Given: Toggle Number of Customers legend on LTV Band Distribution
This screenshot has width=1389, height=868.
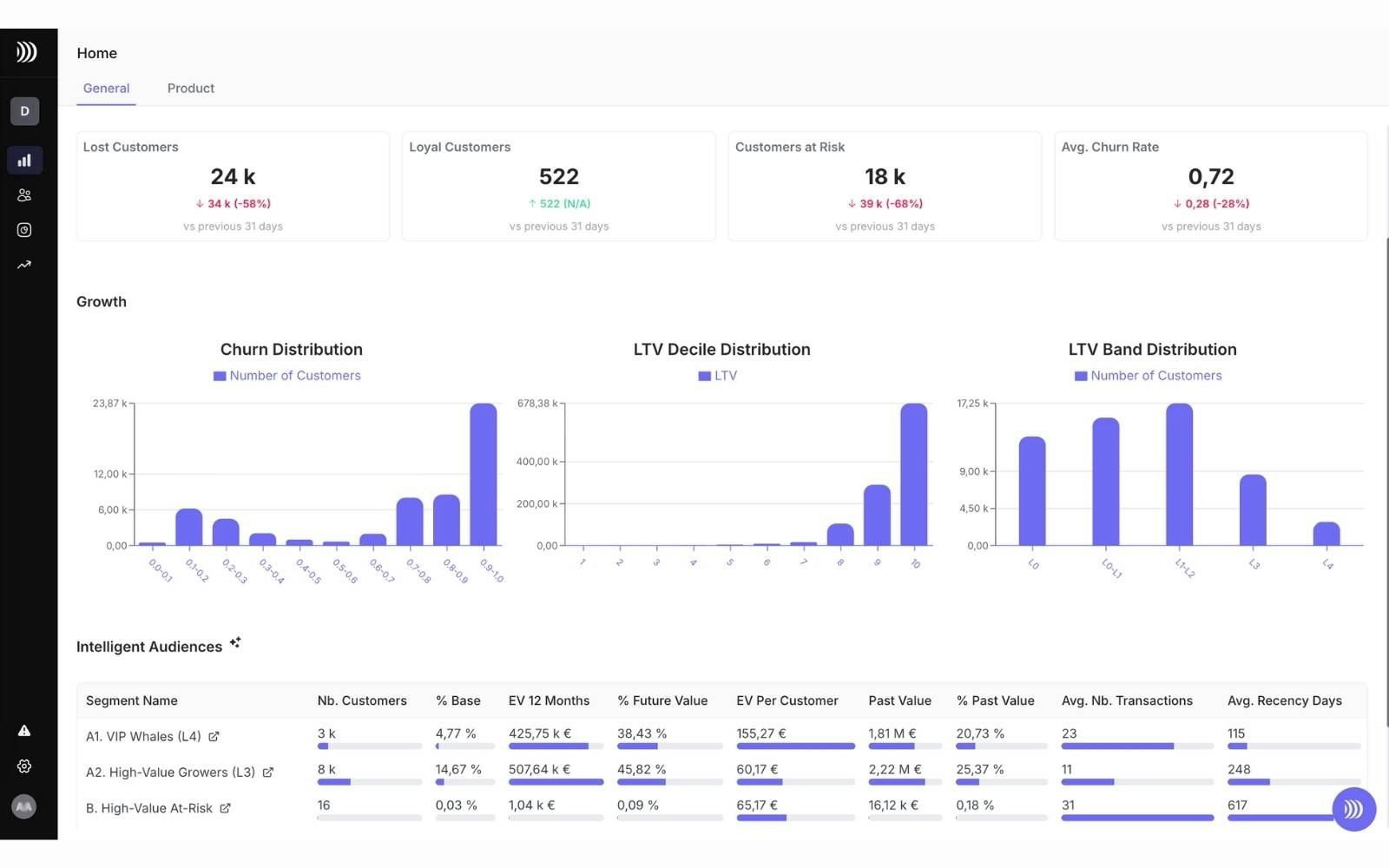Looking at the screenshot, I should tap(1149, 375).
